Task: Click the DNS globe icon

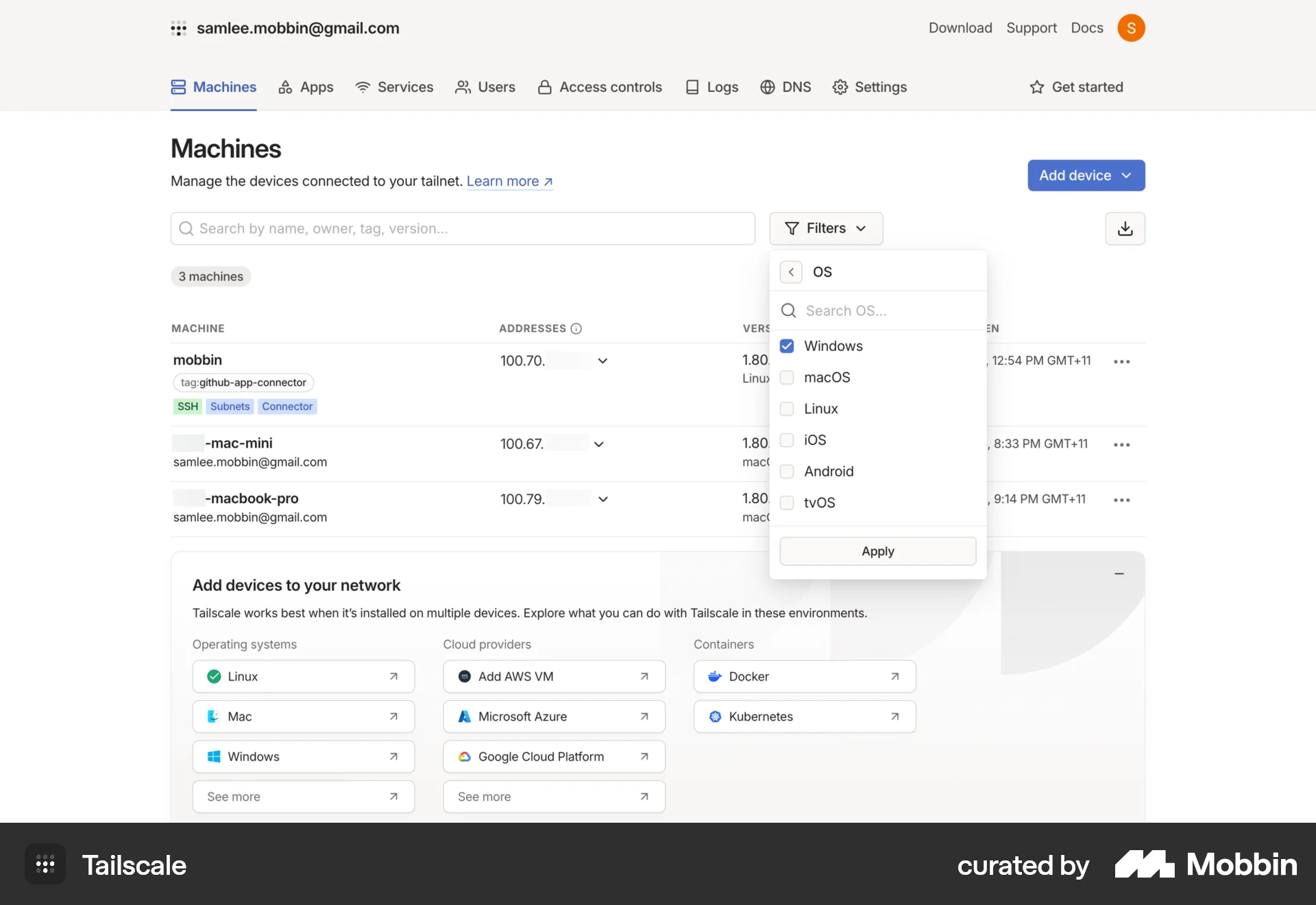Action: pyautogui.click(x=766, y=87)
